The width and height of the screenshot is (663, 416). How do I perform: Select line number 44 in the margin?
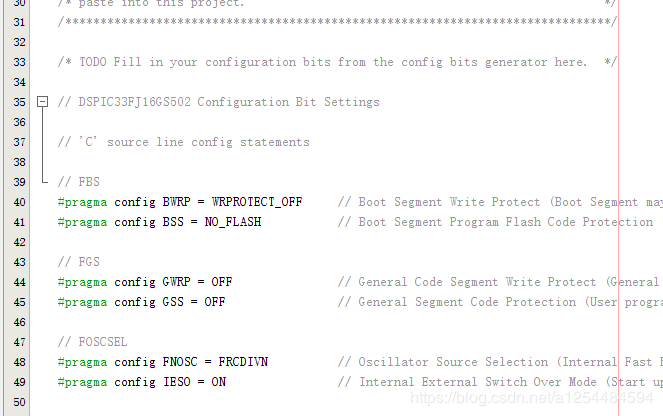pos(20,282)
